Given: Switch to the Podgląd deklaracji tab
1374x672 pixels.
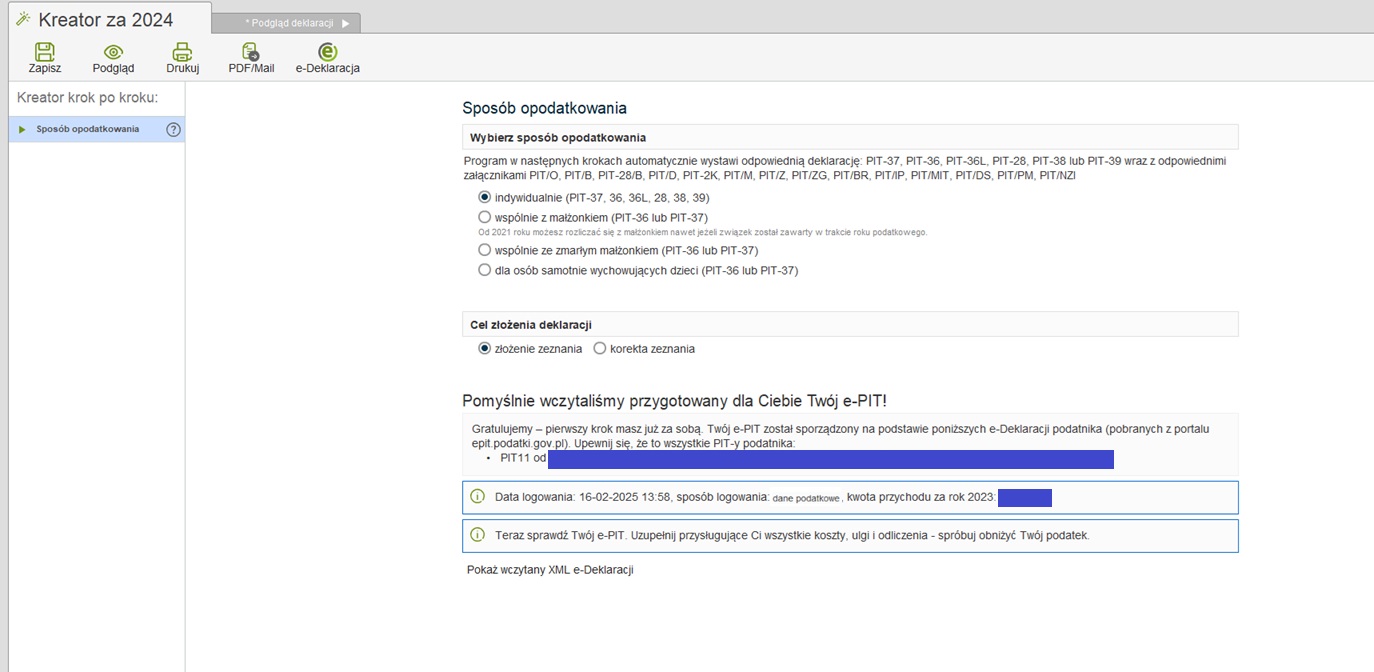Looking at the screenshot, I should 289,23.
